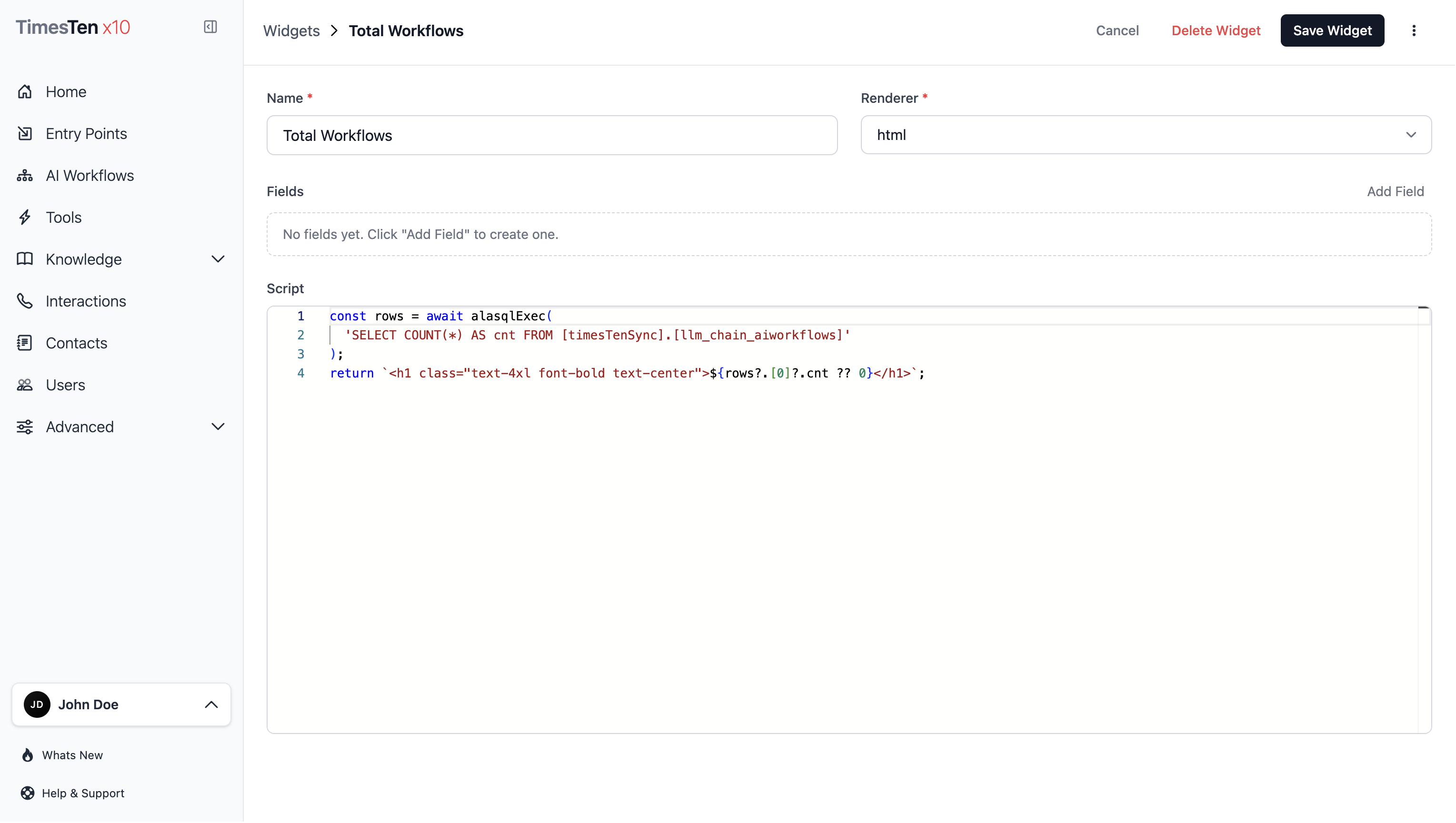Go to Home in sidebar
Image resolution: width=1456 pixels, height=823 pixels.
point(66,91)
